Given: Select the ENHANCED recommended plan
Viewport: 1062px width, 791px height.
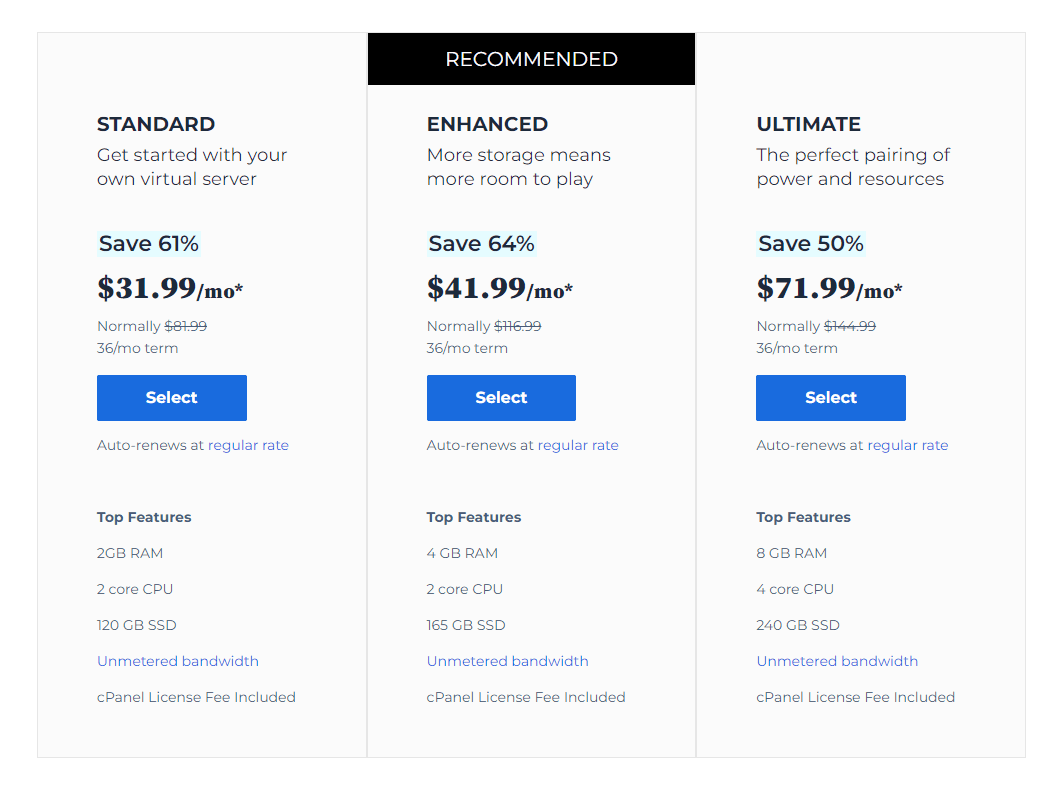Looking at the screenshot, I should point(501,397).
